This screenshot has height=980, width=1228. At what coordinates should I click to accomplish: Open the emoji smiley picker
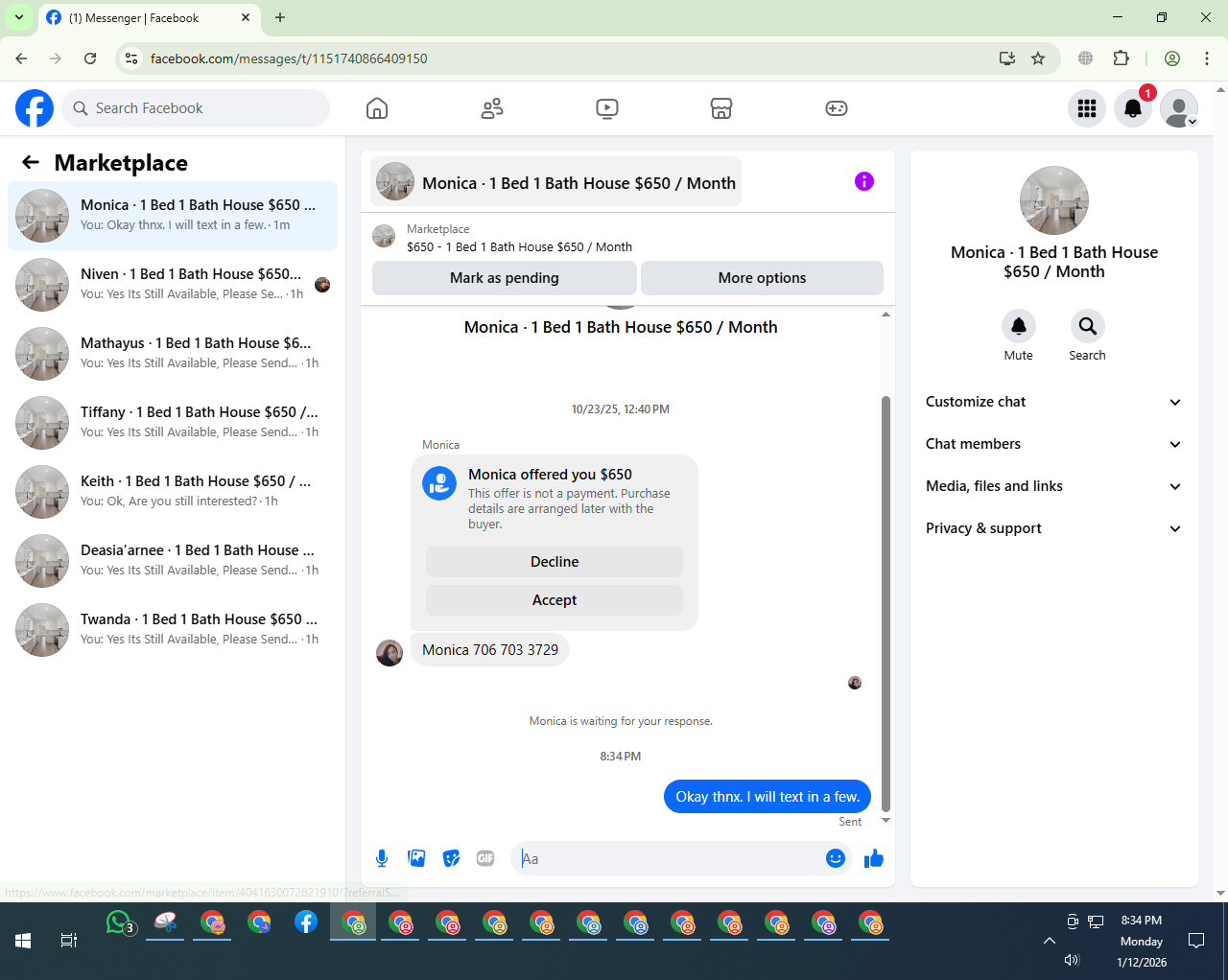(836, 858)
